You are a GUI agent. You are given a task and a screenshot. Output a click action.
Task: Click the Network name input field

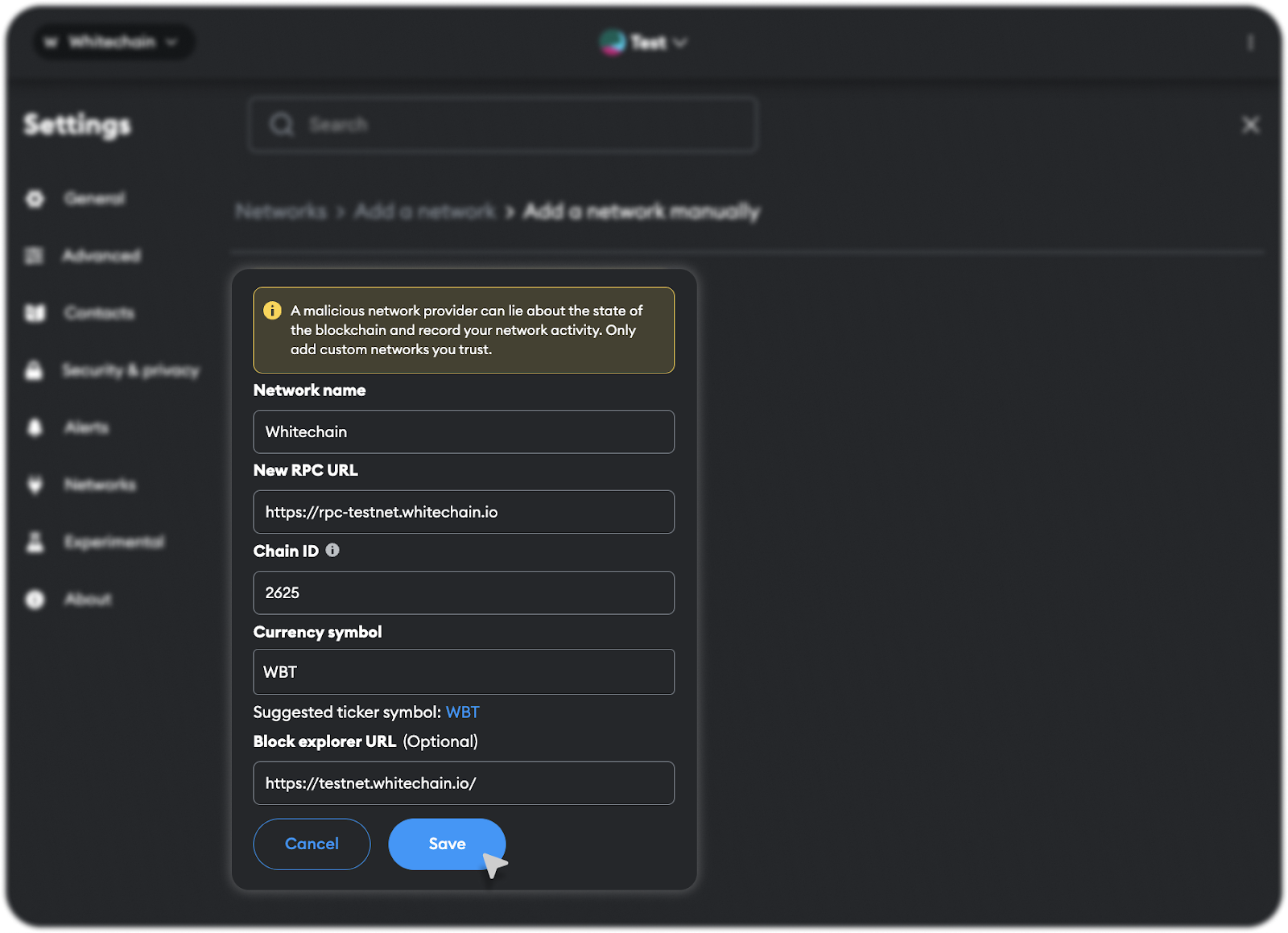[x=464, y=431]
